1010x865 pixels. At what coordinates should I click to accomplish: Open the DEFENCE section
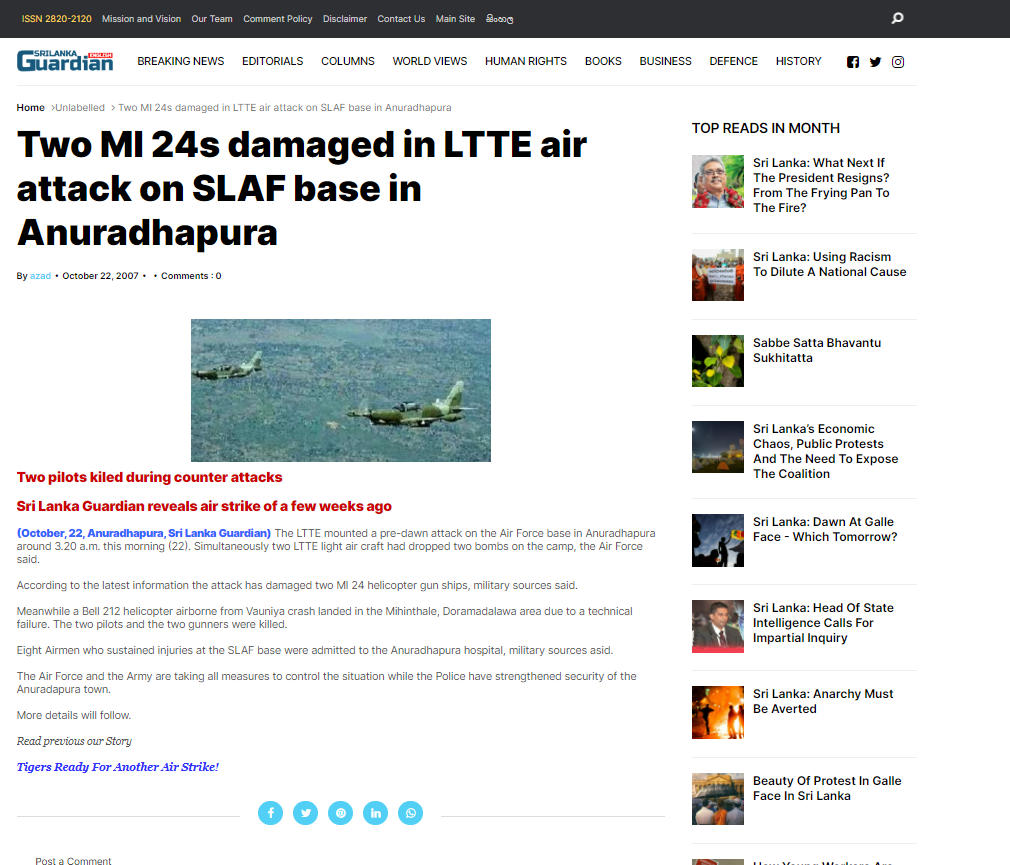coord(733,61)
